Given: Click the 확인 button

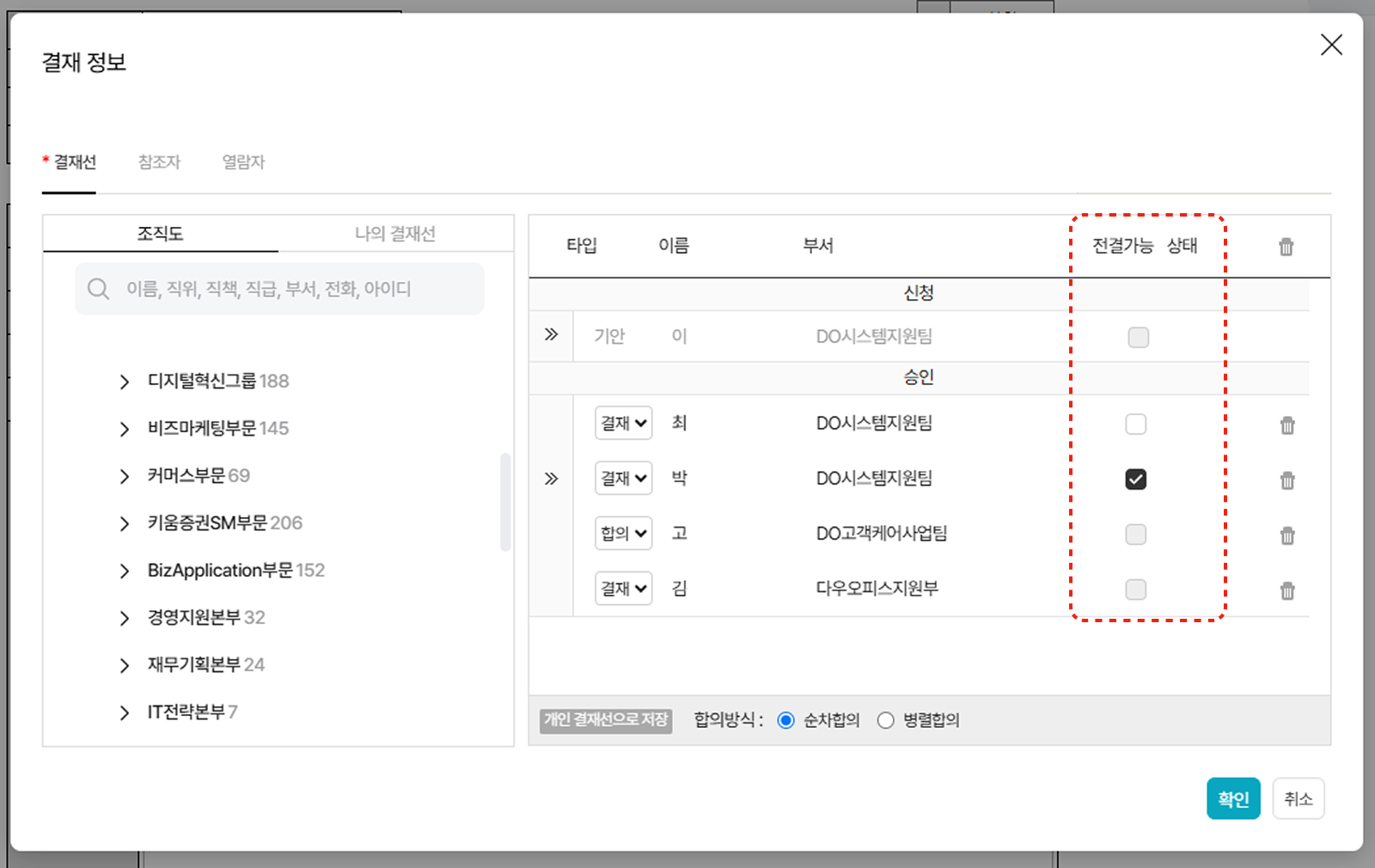Looking at the screenshot, I should [1233, 798].
